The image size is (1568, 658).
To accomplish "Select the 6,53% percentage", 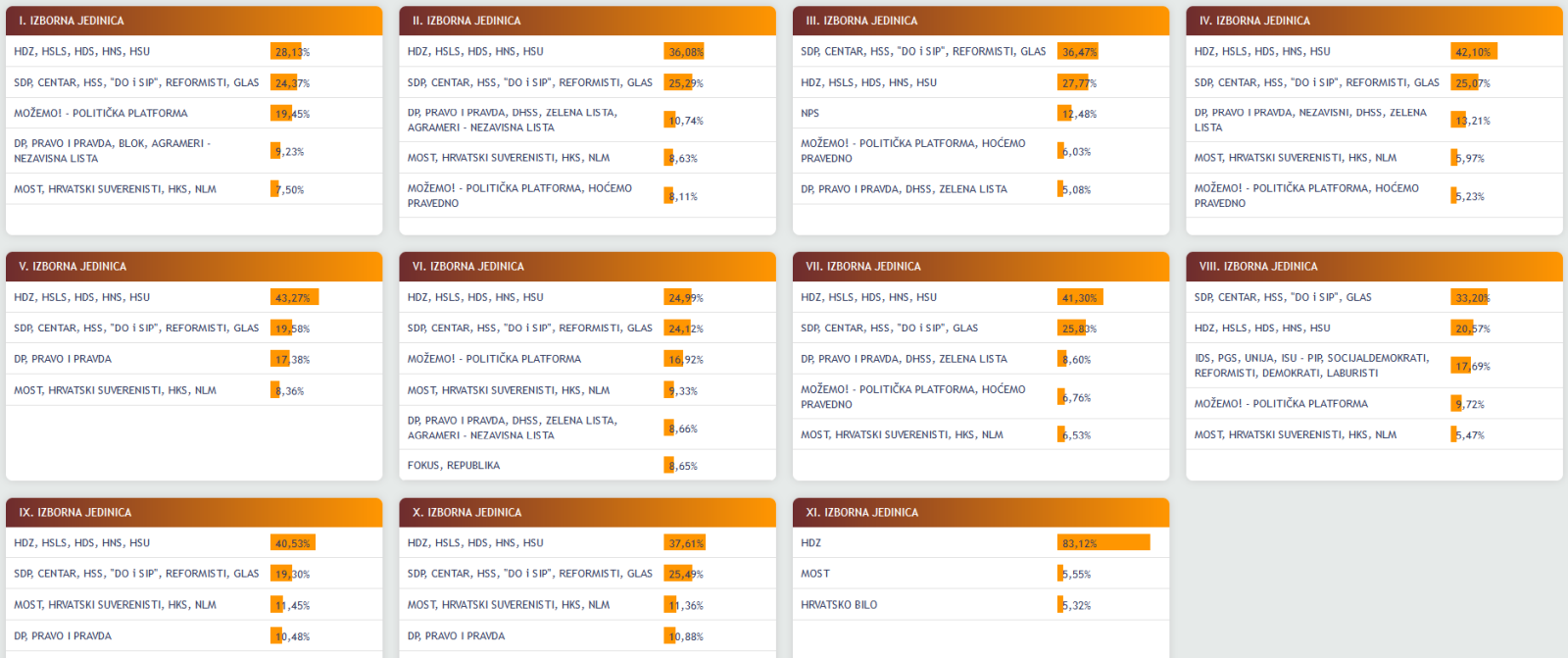I will tap(1076, 435).
